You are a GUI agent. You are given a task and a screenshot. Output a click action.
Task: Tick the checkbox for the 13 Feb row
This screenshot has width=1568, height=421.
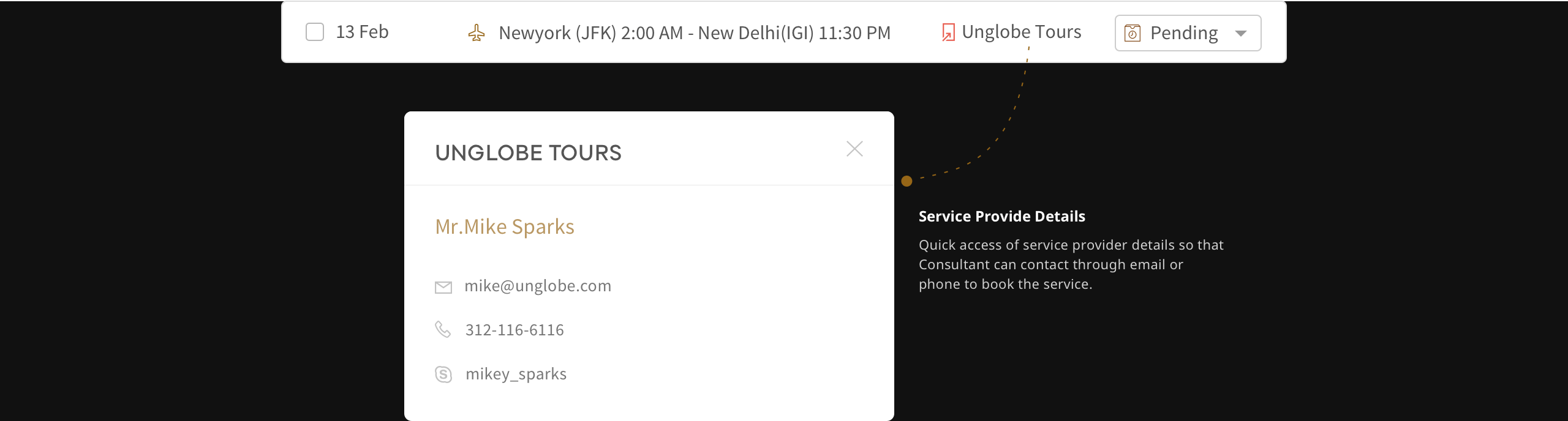[315, 32]
